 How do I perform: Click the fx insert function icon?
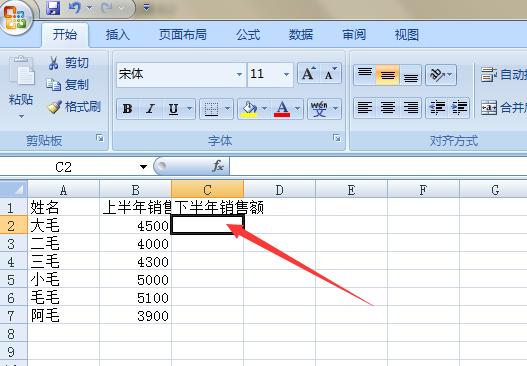pos(218,166)
